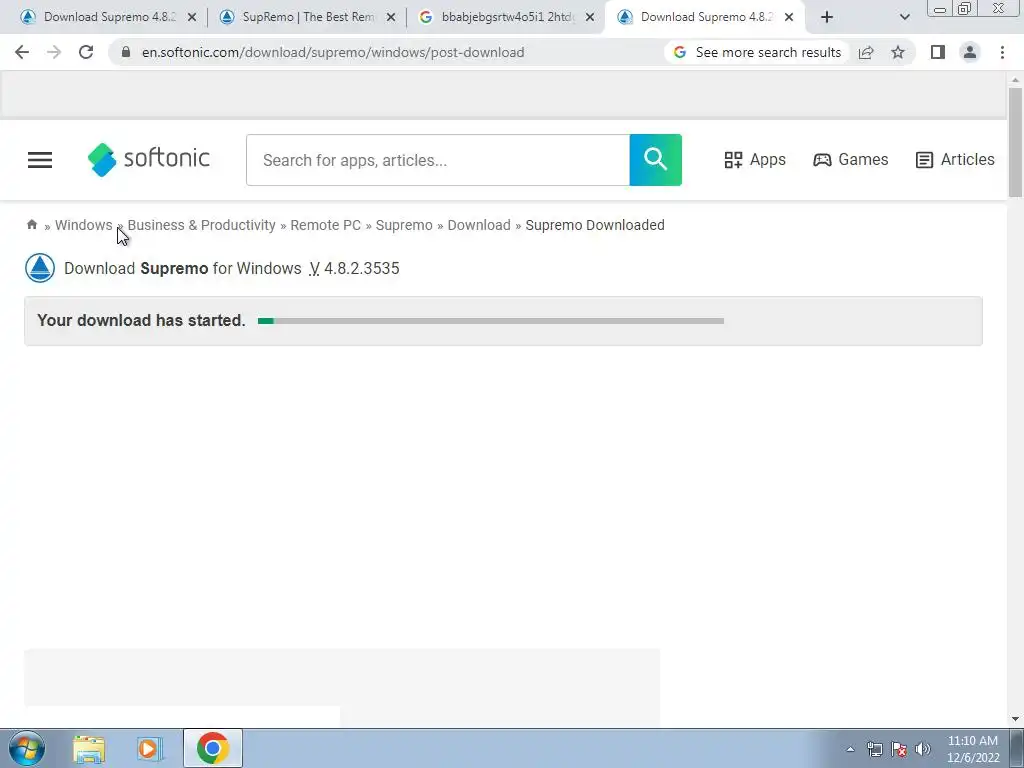Click the Search for apps input field
This screenshot has width=1024, height=768.
(438, 160)
